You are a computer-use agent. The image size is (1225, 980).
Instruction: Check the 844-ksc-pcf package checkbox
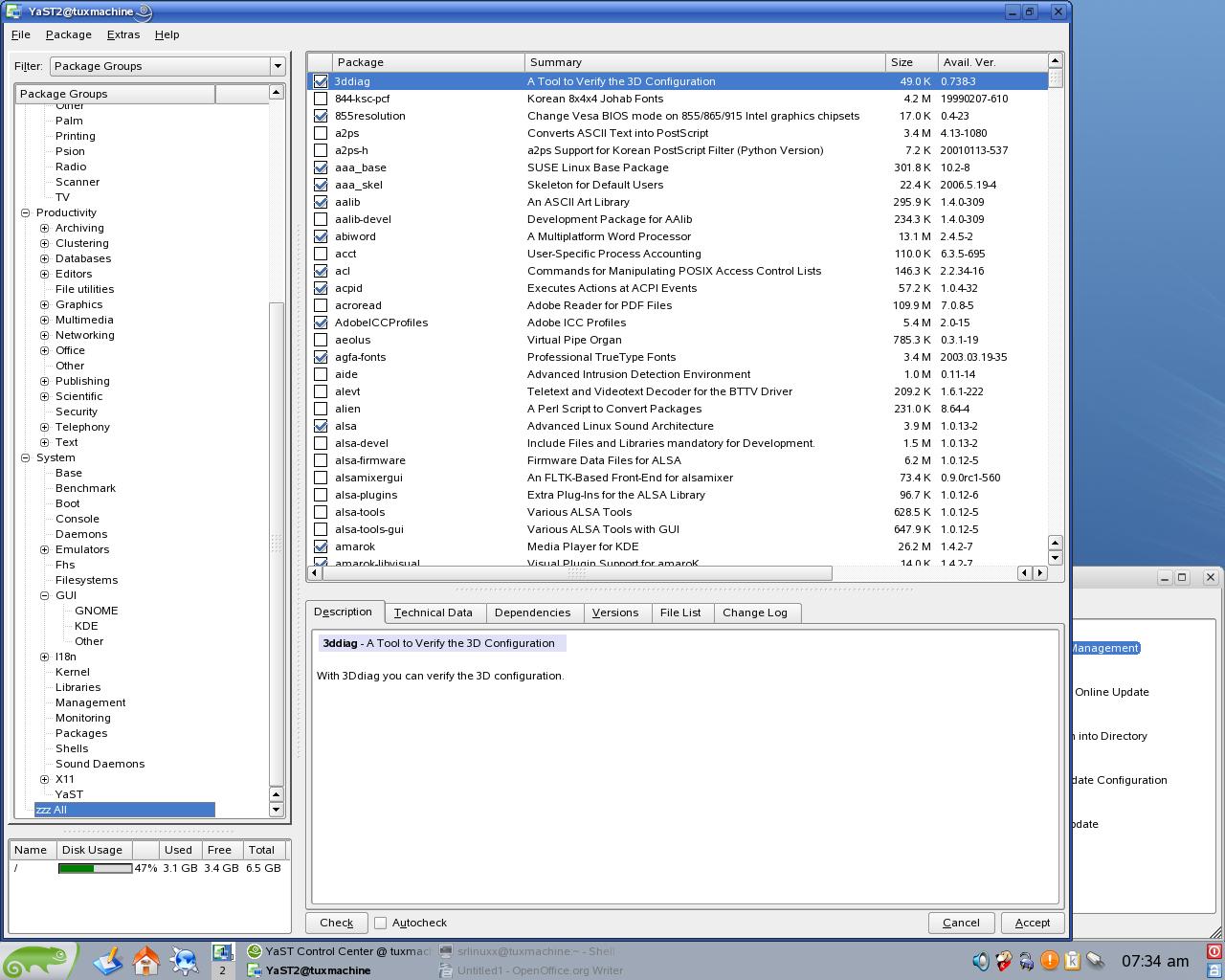321,99
